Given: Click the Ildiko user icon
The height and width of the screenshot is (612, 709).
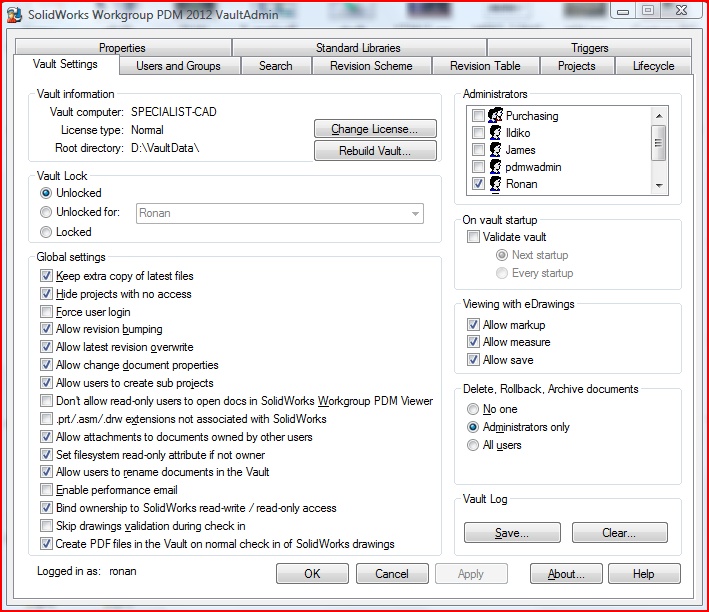Looking at the screenshot, I should [495, 133].
